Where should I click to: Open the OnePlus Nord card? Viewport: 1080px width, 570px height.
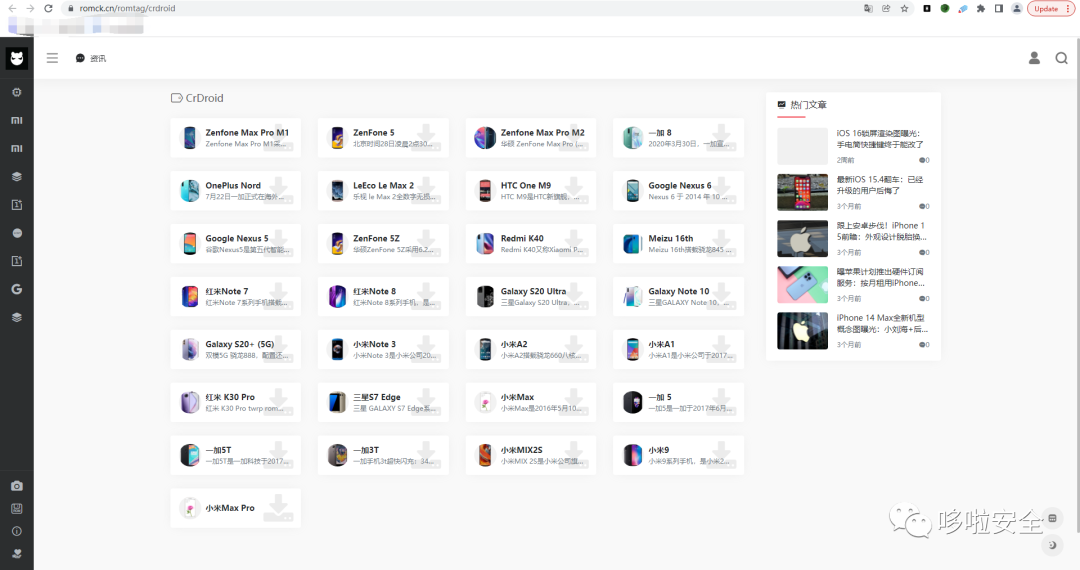[x=236, y=191]
